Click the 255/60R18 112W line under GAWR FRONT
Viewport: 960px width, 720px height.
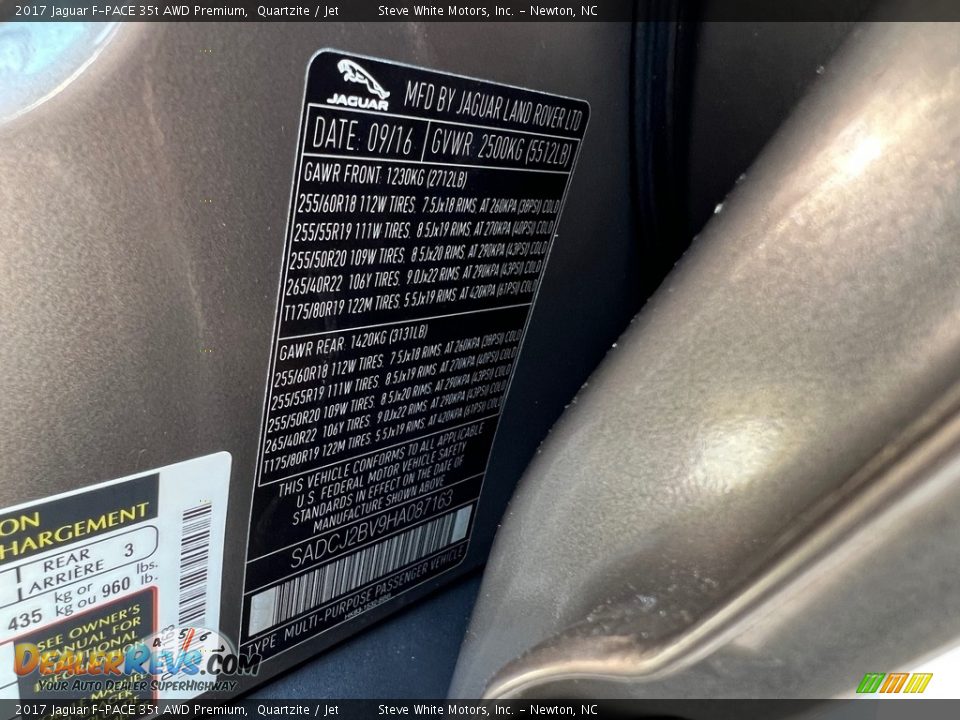(428, 204)
